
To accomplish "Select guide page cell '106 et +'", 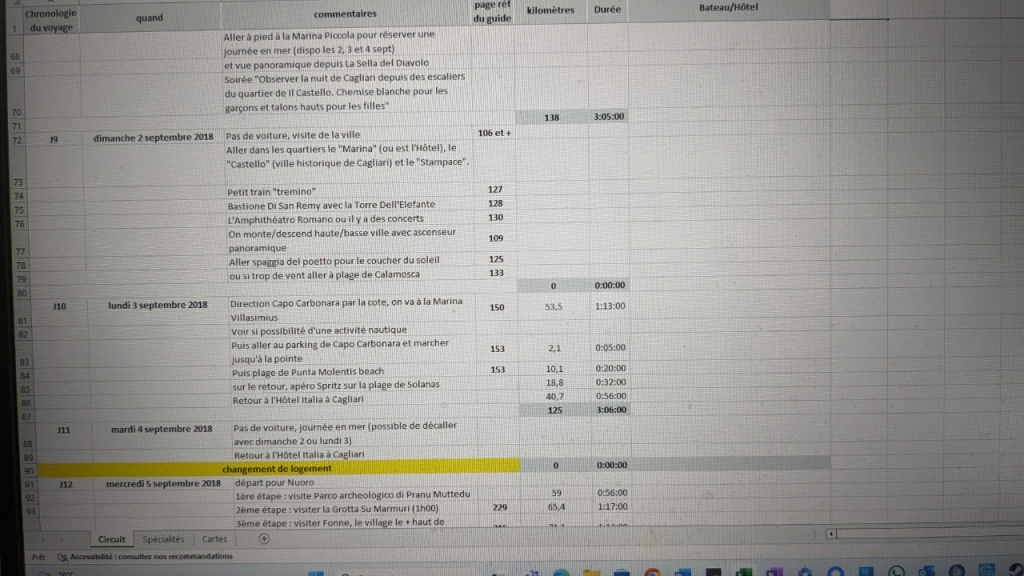I will point(494,133).
